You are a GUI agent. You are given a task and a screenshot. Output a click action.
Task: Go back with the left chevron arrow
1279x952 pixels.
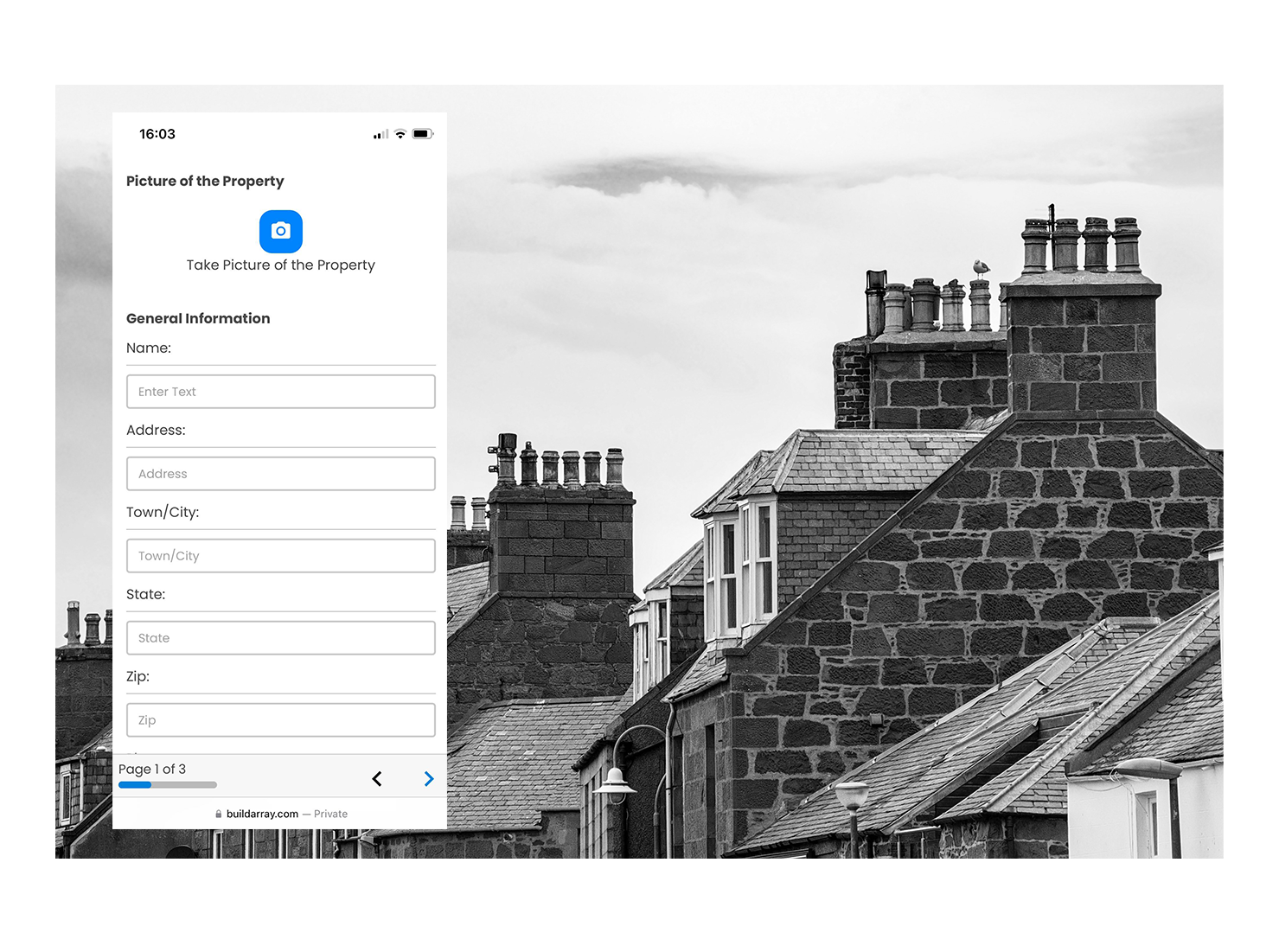point(377,779)
